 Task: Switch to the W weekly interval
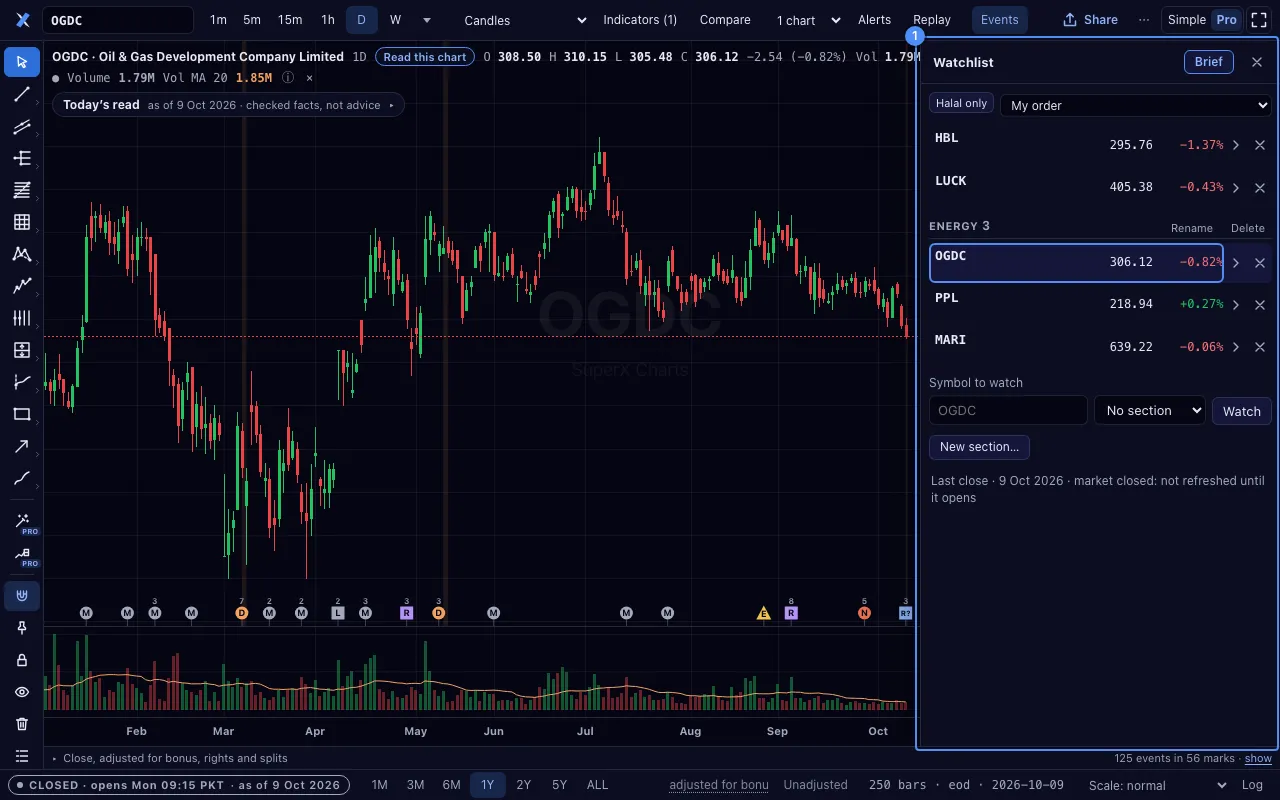[x=395, y=20]
